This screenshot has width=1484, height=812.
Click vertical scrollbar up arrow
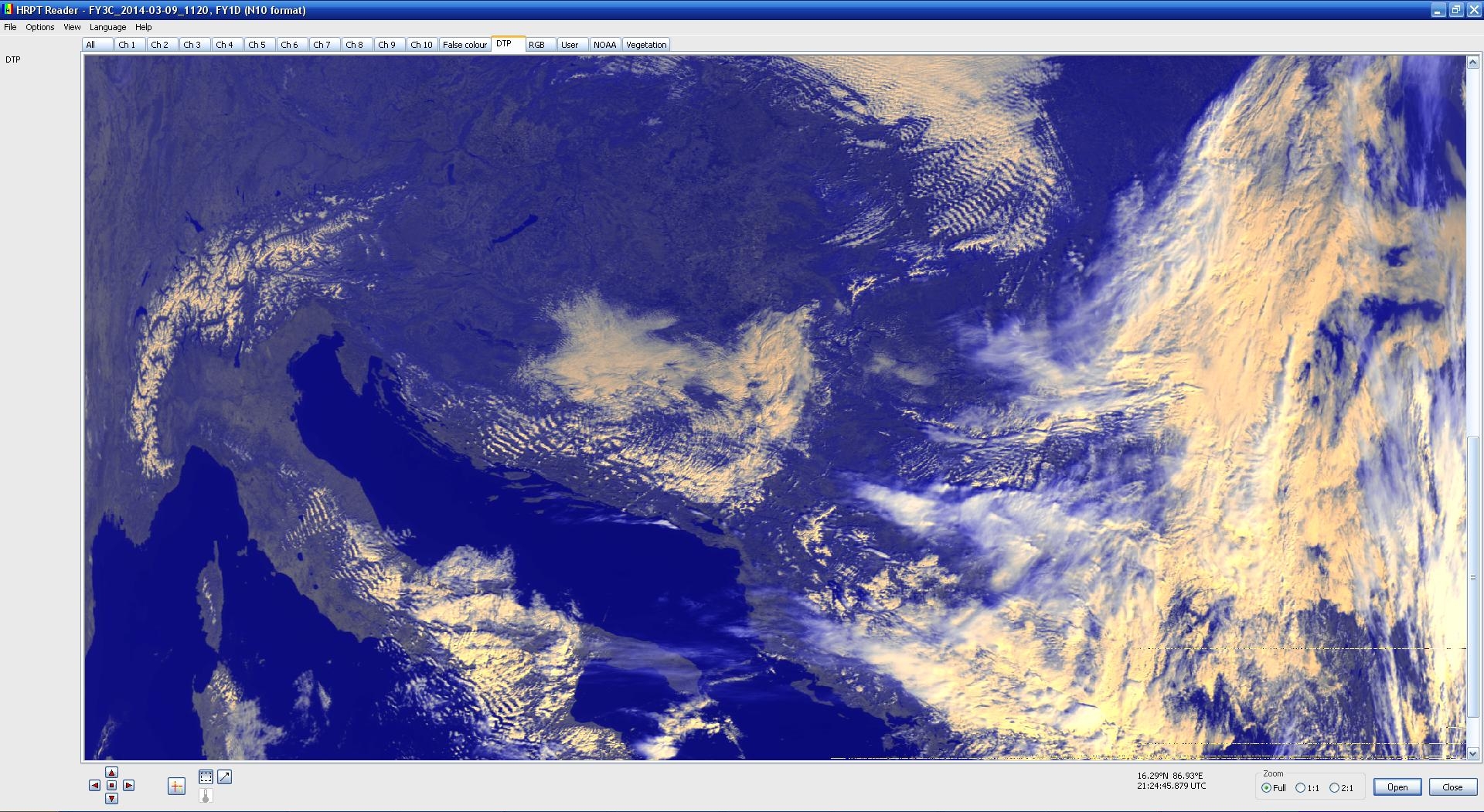point(1472,63)
